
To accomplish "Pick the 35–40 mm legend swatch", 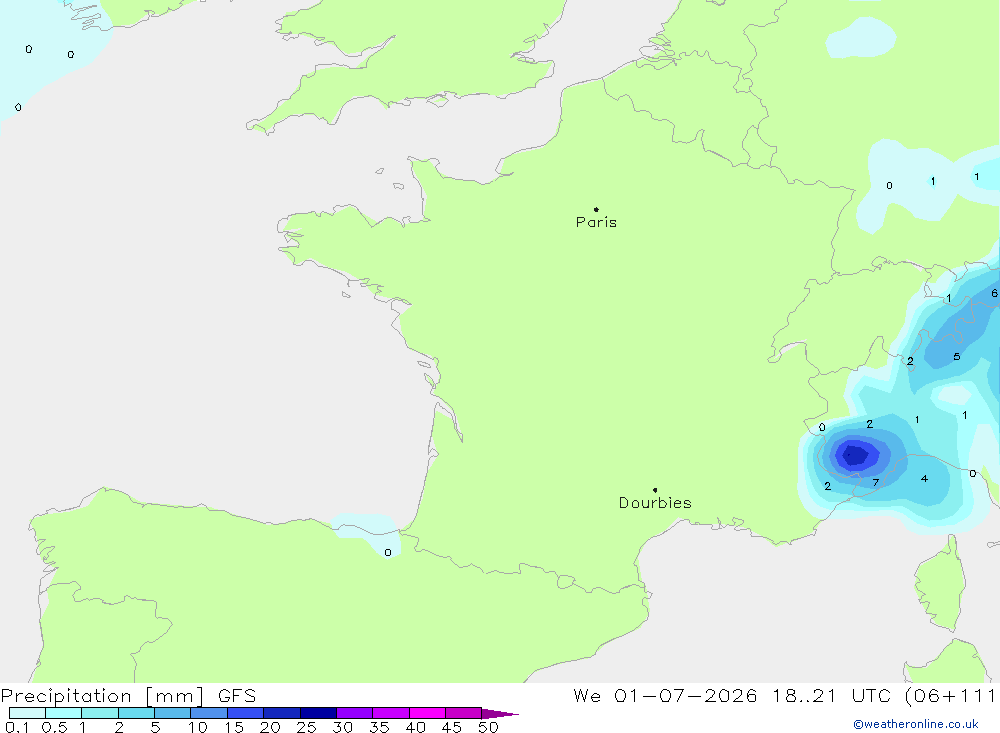I will (x=390, y=713).
